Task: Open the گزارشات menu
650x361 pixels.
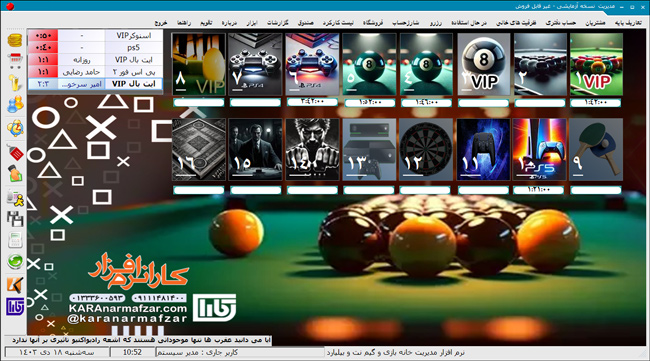Action: click(277, 23)
